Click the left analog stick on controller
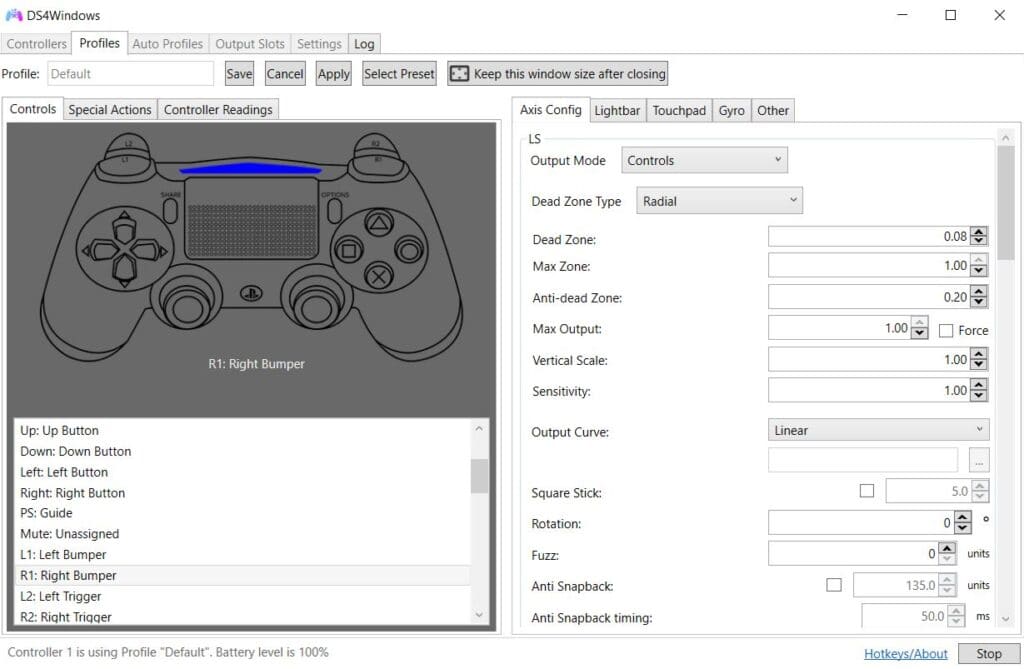The image size is (1024, 669). pyautogui.click(x=187, y=304)
